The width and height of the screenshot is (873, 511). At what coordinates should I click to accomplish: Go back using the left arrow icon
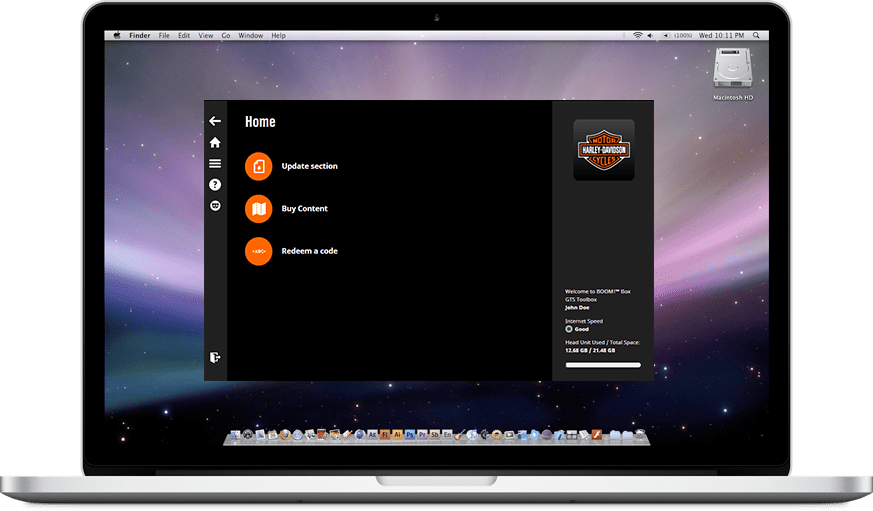pos(215,121)
